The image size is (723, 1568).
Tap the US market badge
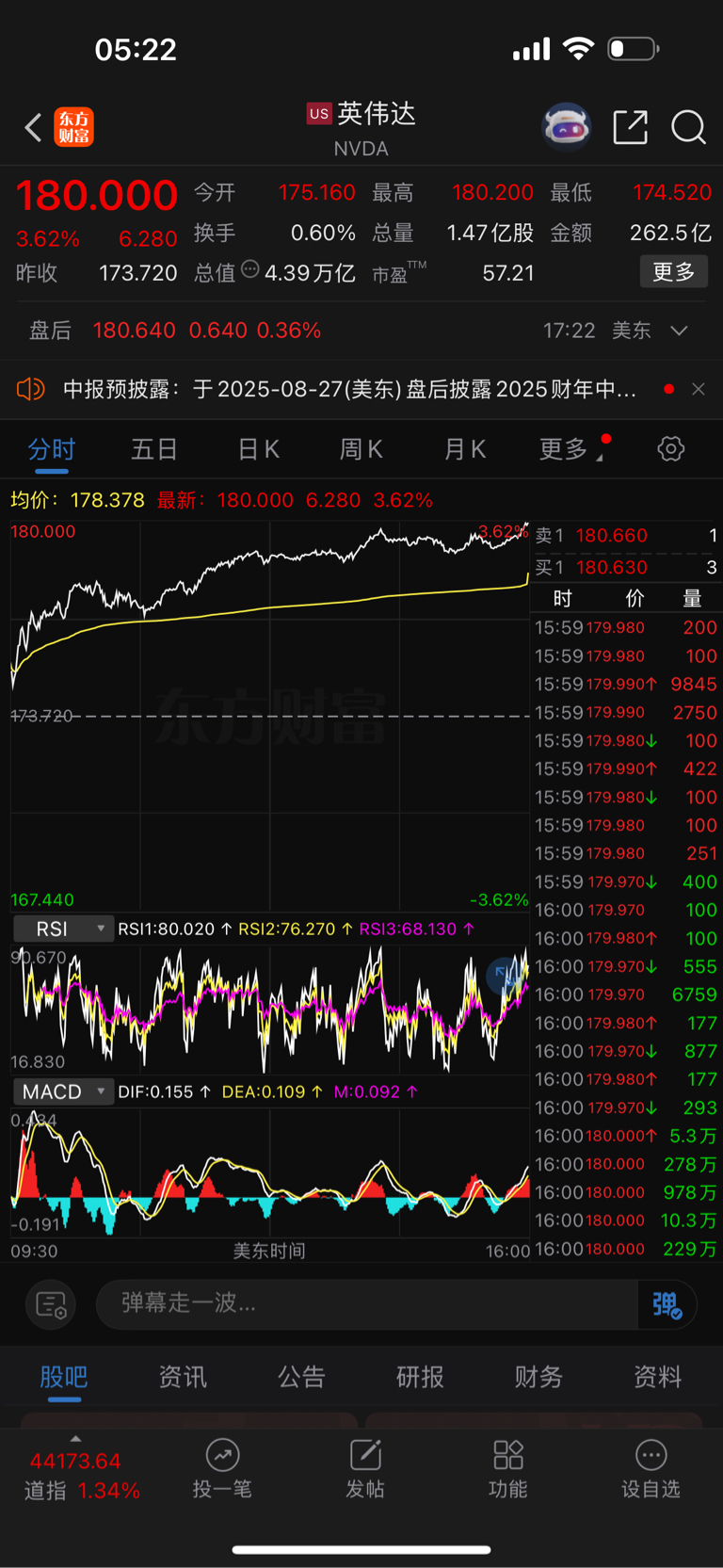pyautogui.click(x=319, y=114)
